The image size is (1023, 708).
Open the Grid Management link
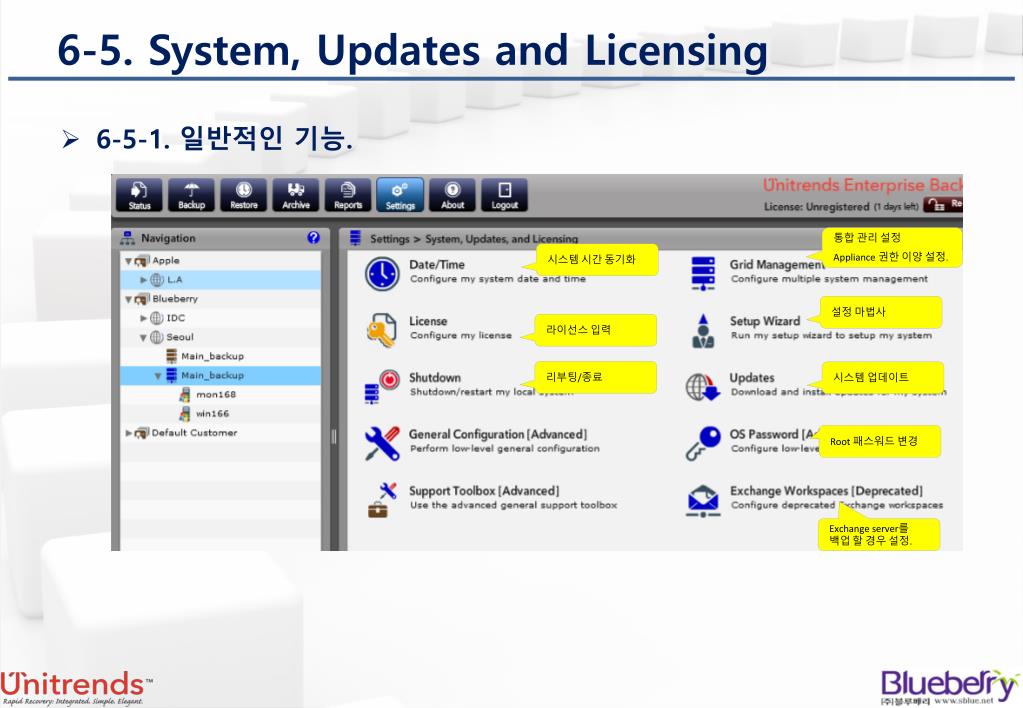777,264
